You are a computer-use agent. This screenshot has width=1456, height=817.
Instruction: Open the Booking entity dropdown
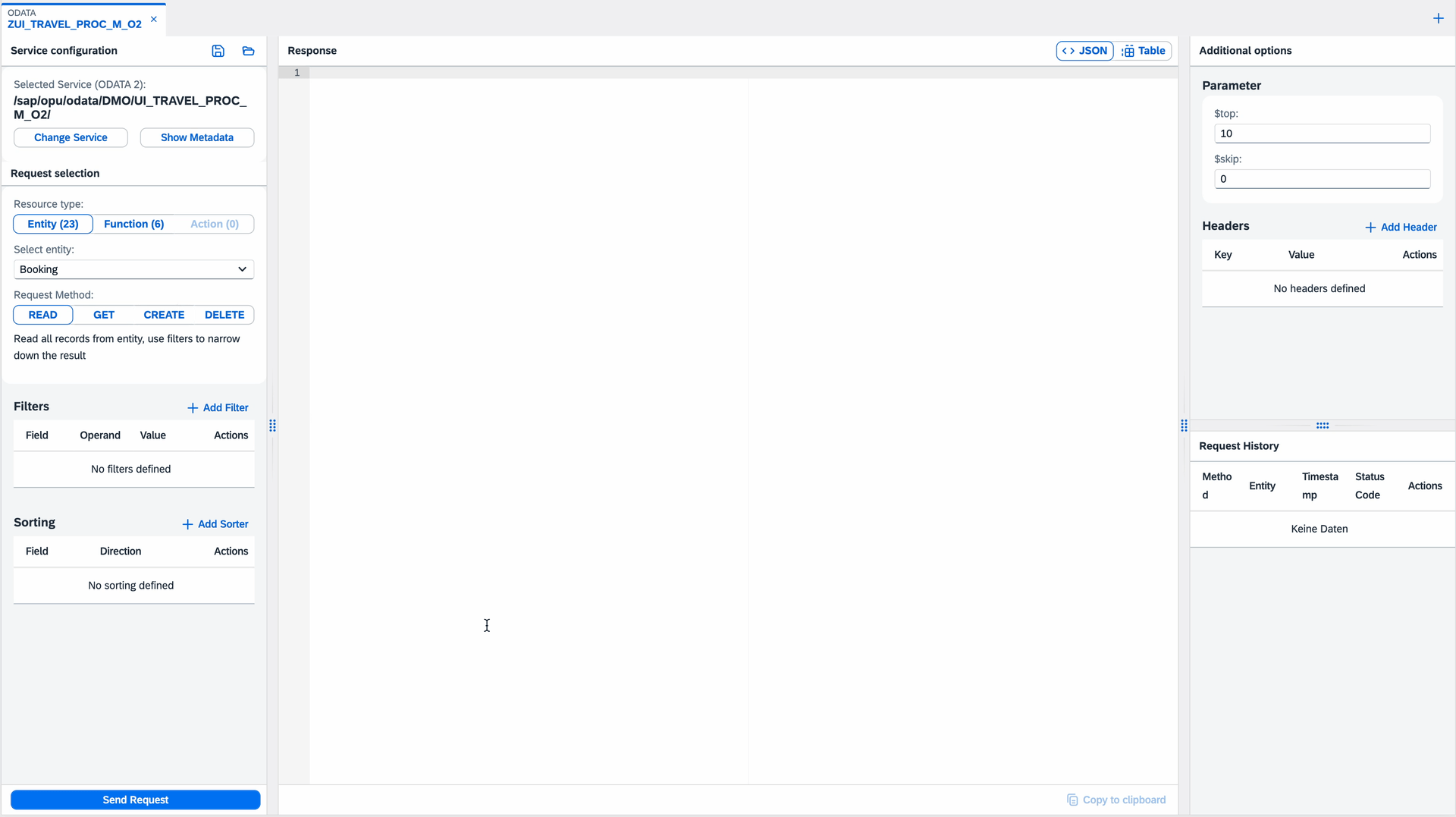[133, 269]
